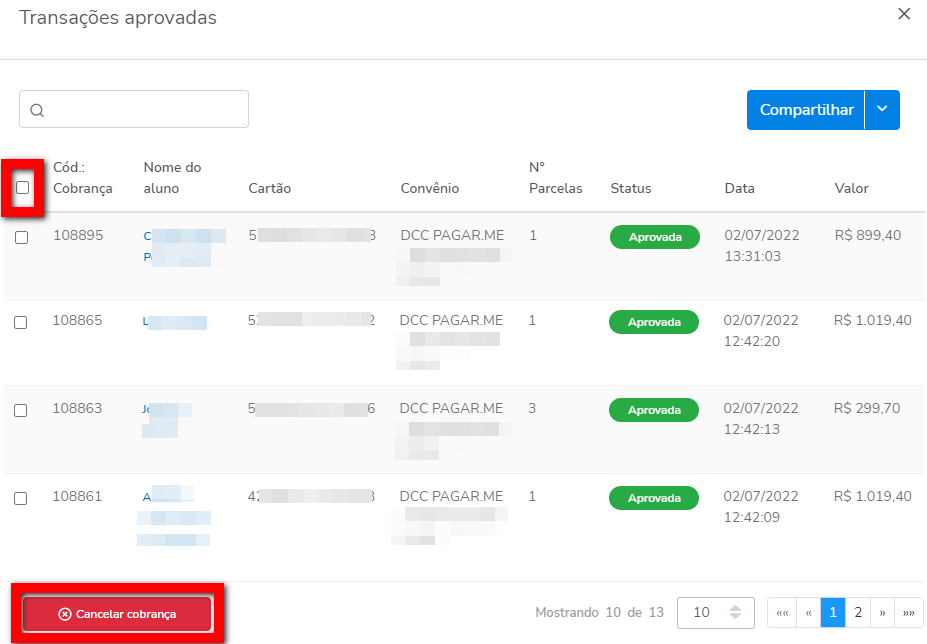Click the search magnifier icon
This screenshot has height=644, width=927.
[x=37, y=110]
